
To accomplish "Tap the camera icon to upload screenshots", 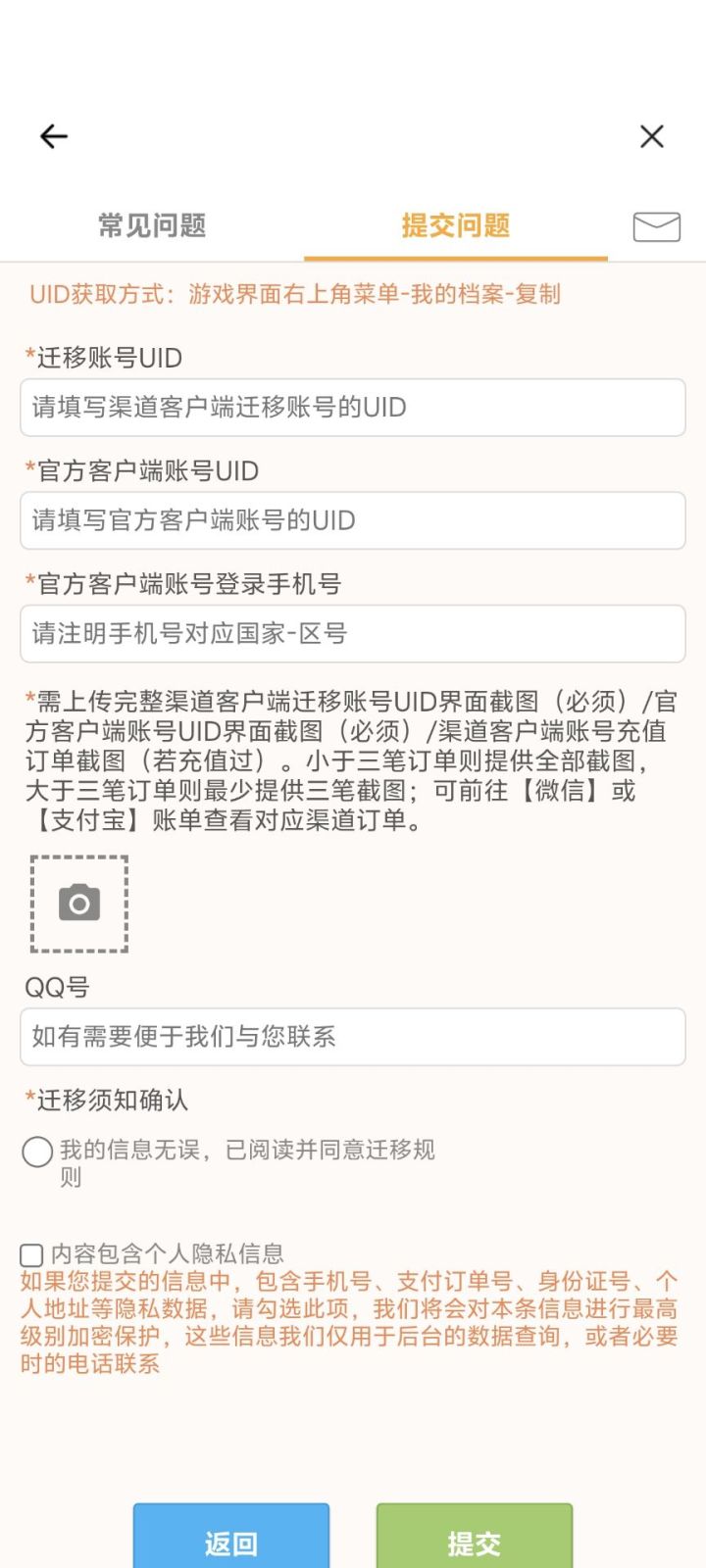I will (79, 904).
